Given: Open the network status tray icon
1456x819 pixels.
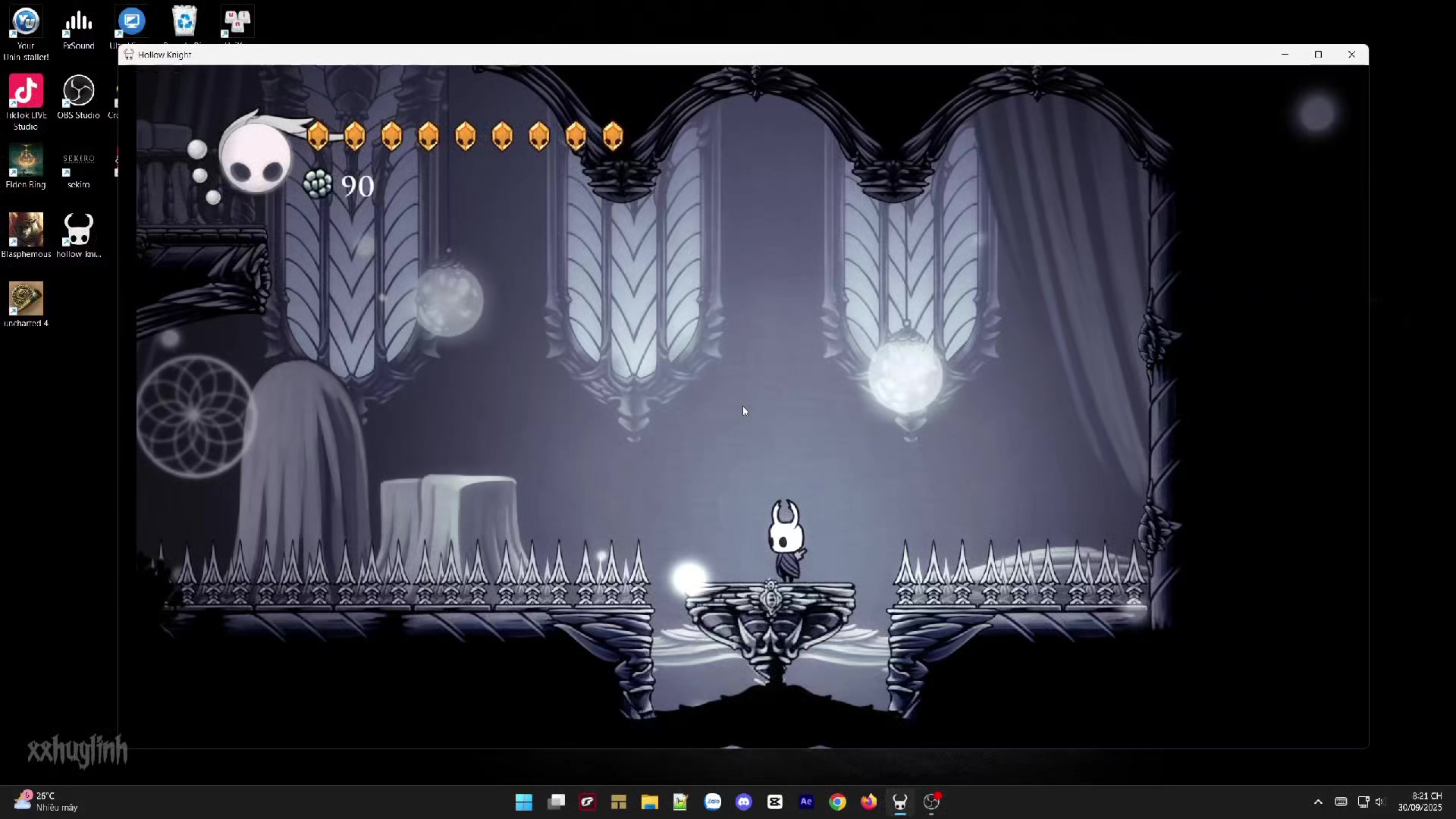Looking at the screenshot, I should tap(1363, 802).
